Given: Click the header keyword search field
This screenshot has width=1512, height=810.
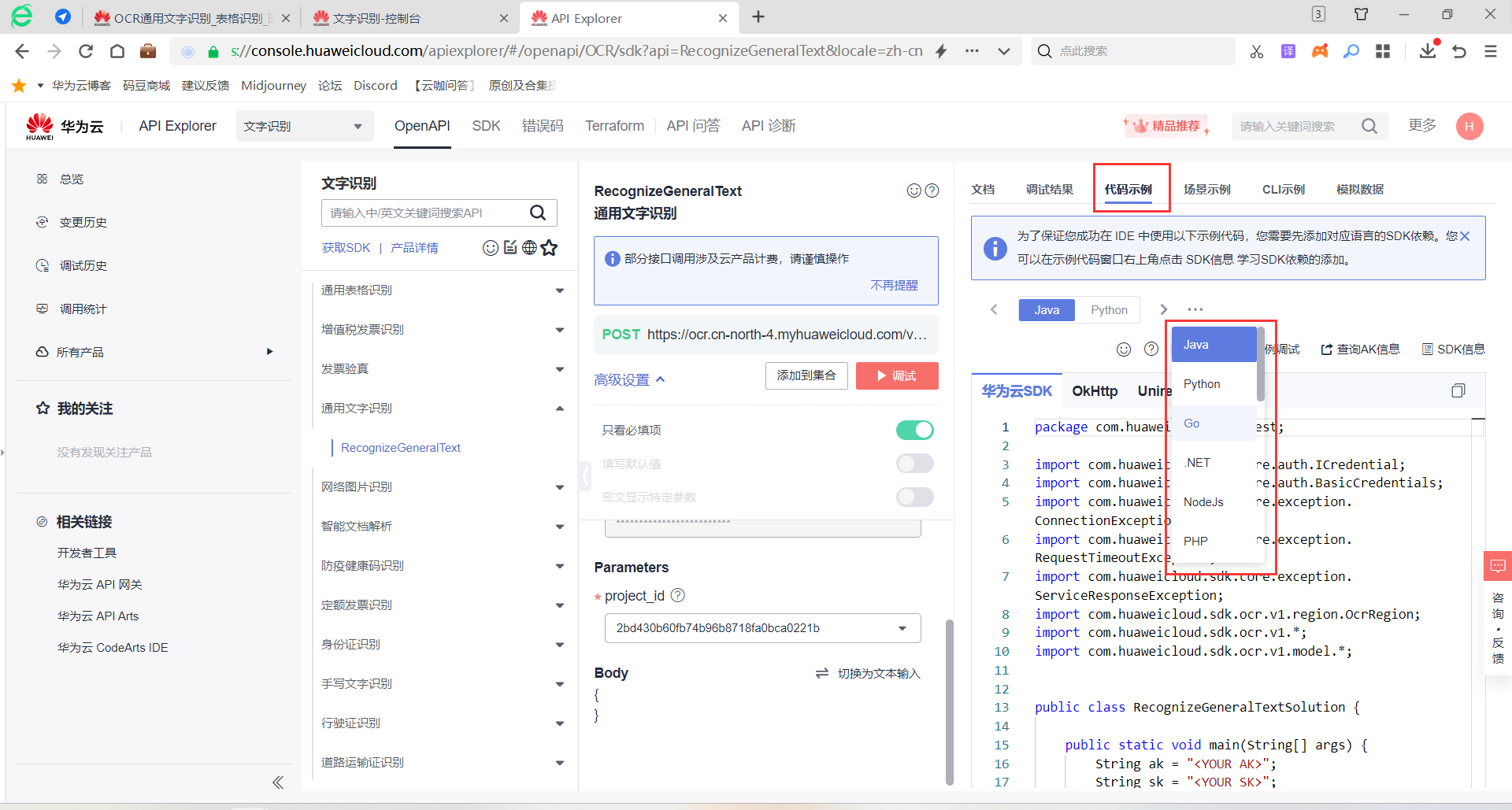Looking at the screenshot, I should coord(1295,126).
